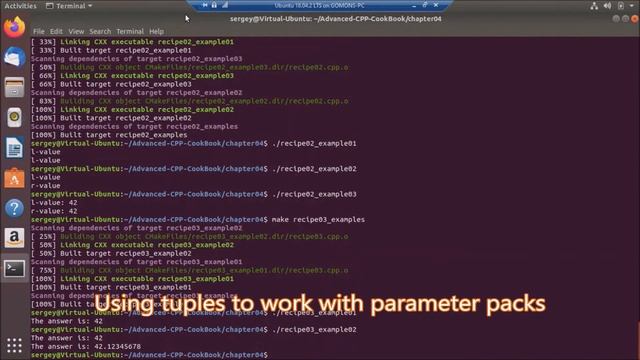Select the Terminal icon in dock
This screenshot has height=360, width=640.
[x=14, y=269]
